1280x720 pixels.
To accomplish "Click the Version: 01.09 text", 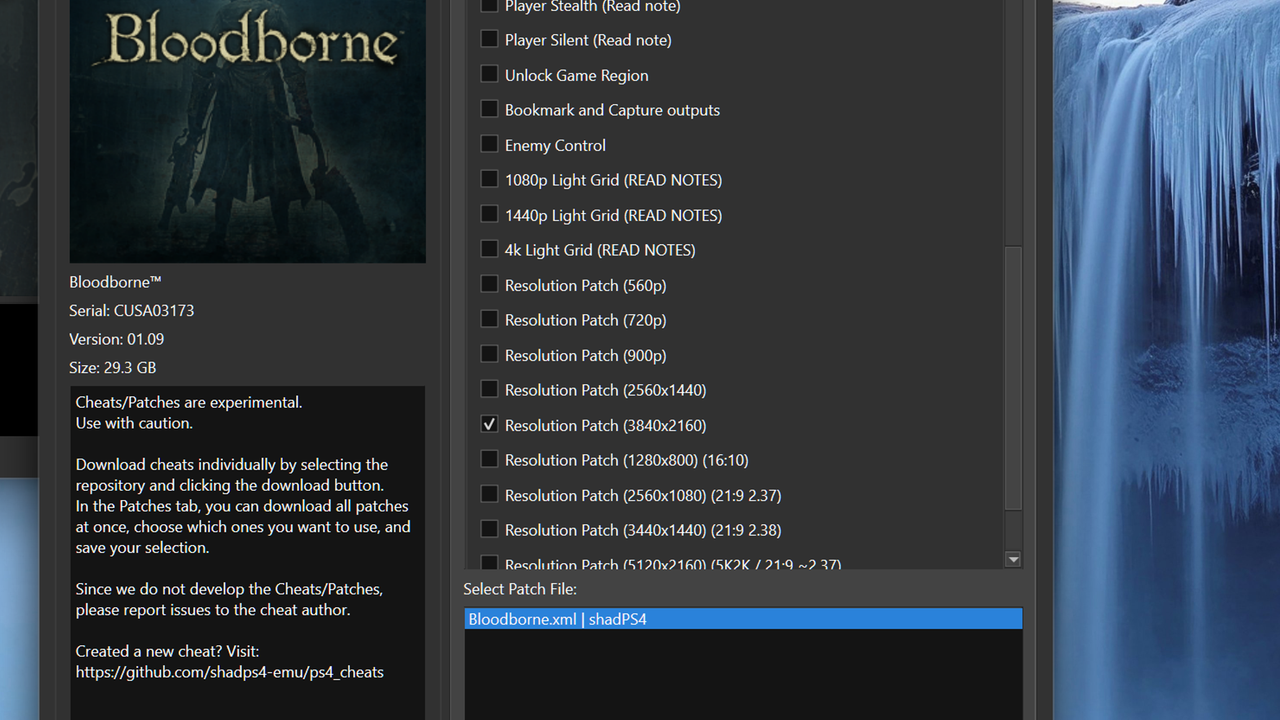I will pyautogui.click(x=116, y=339).
